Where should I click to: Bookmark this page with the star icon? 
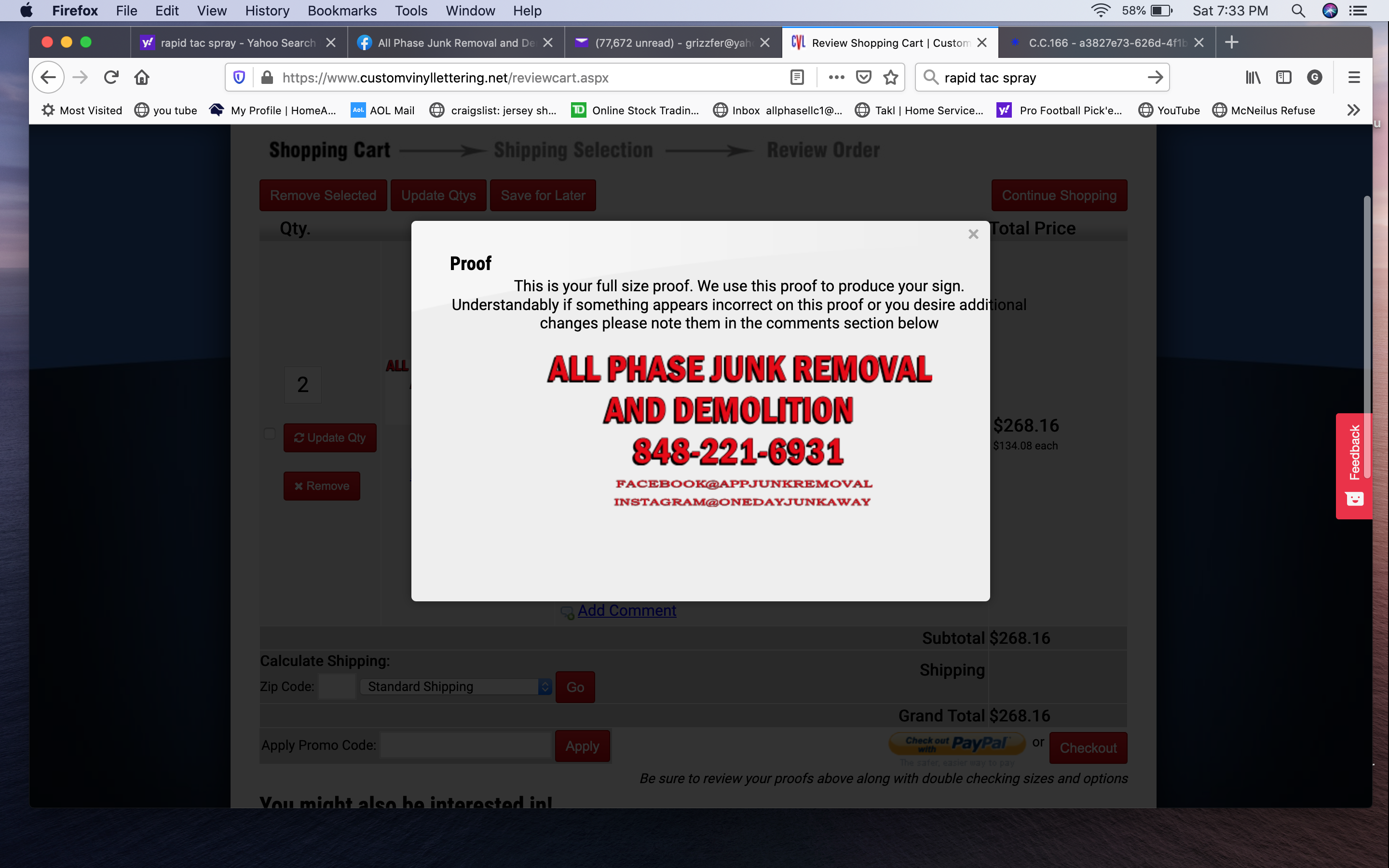click(890, 78)
